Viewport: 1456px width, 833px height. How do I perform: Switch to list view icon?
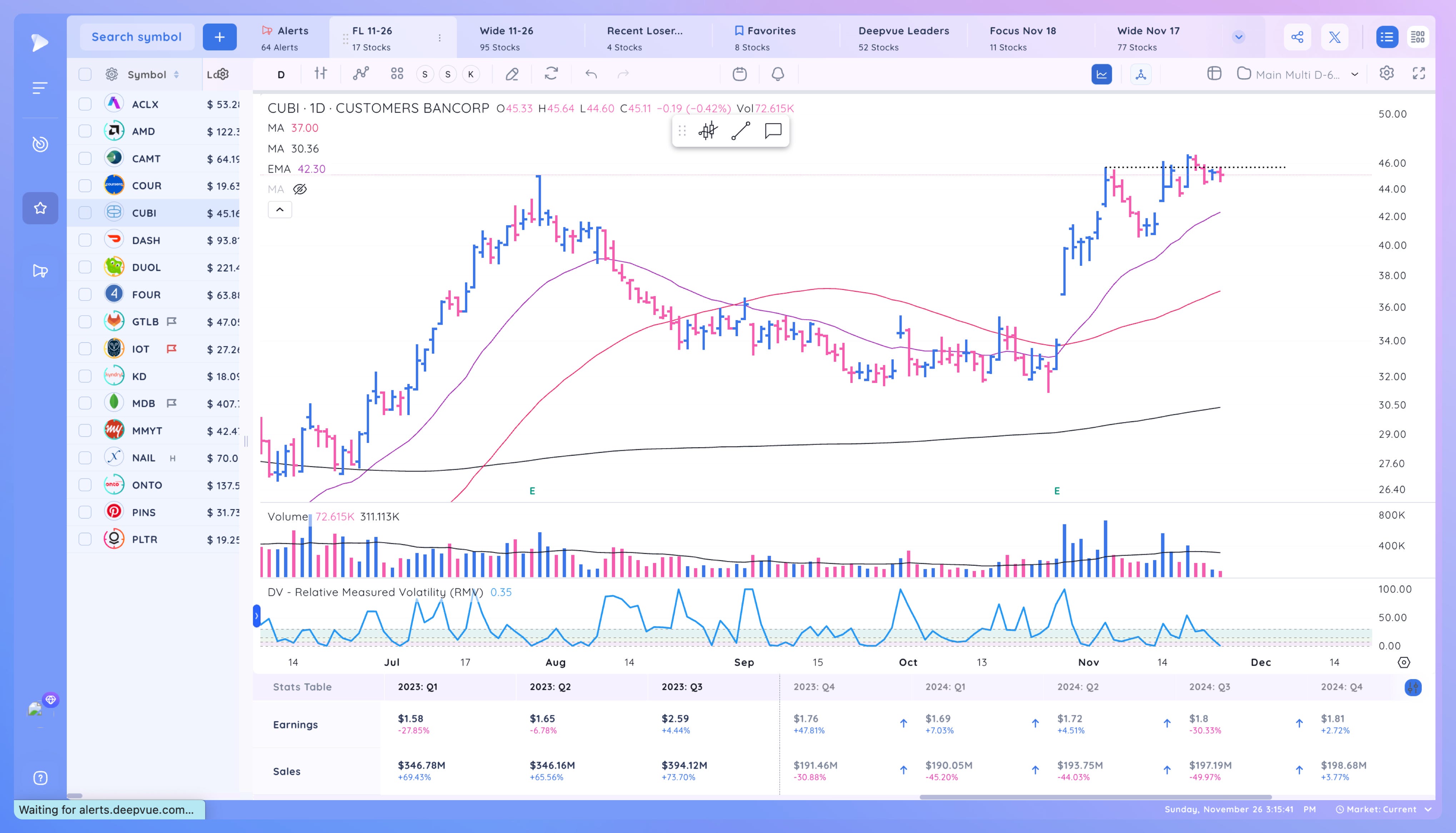click(1387, 37)
